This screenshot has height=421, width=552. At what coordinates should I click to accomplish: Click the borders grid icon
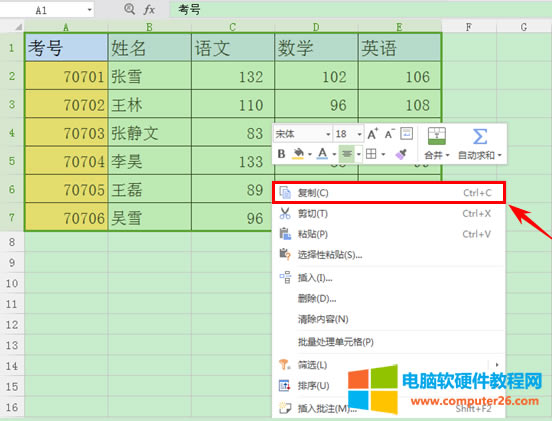pos(371,154)
